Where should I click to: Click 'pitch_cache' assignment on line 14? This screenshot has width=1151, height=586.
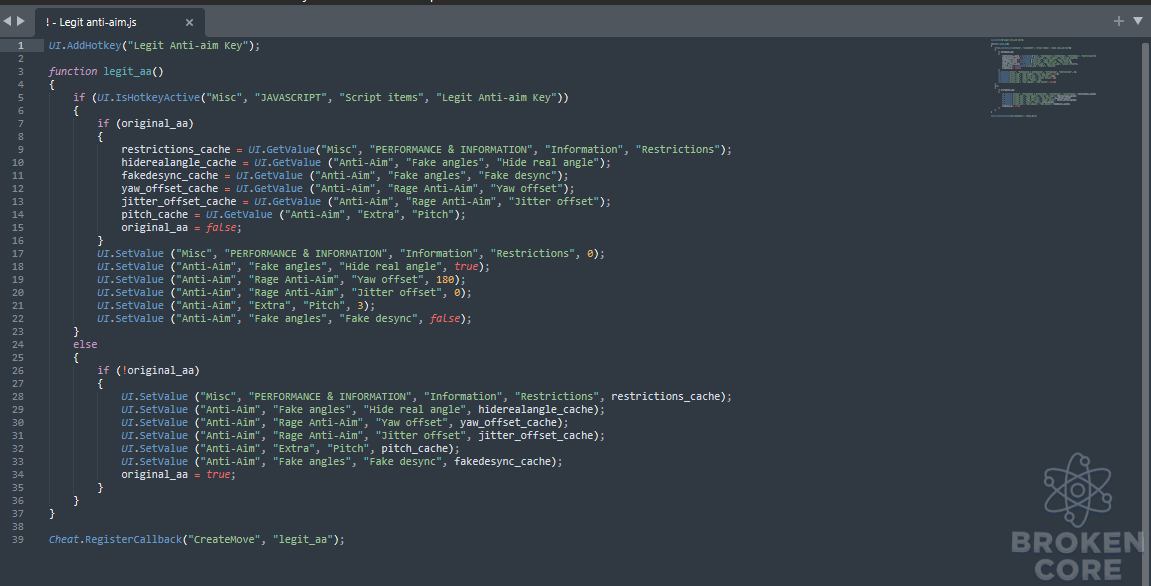154,214
